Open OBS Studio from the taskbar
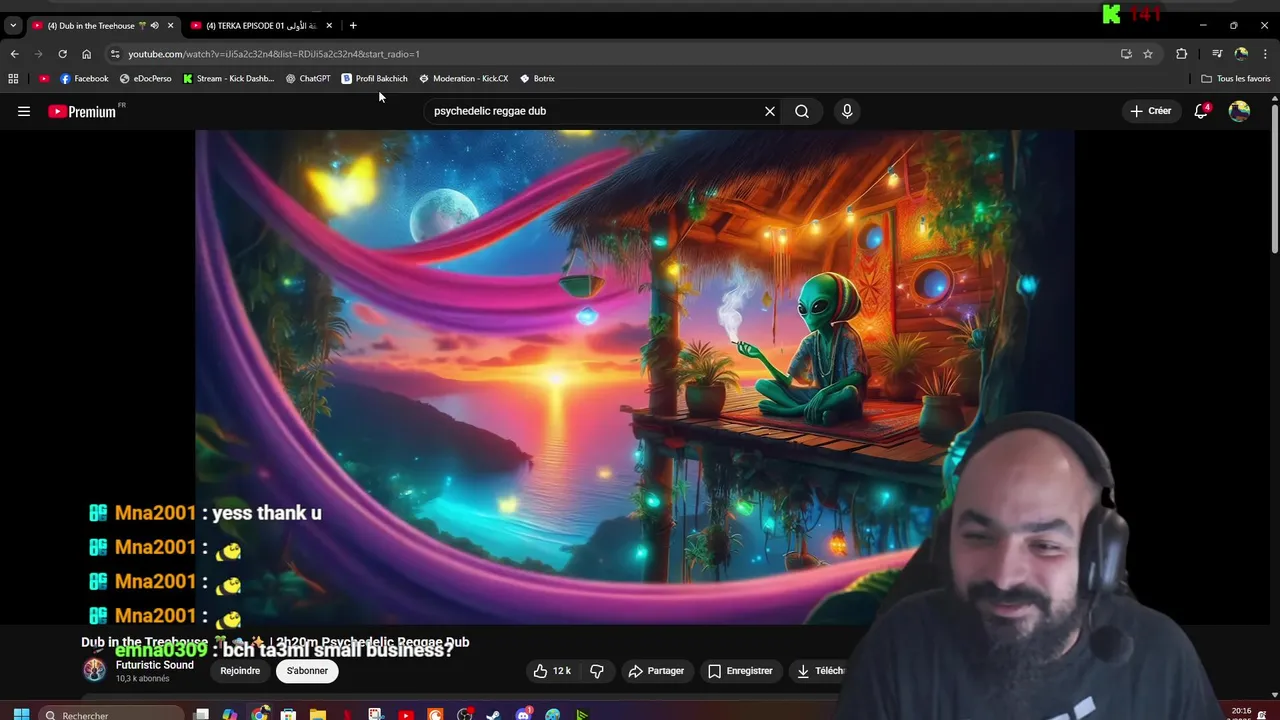 click(x=464, y=714)
